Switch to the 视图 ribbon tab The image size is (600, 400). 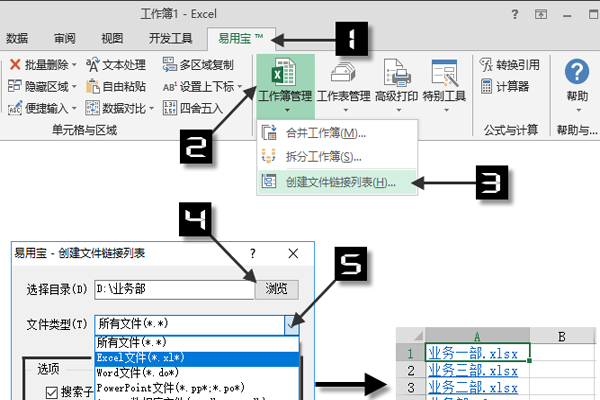coord(112,38)
